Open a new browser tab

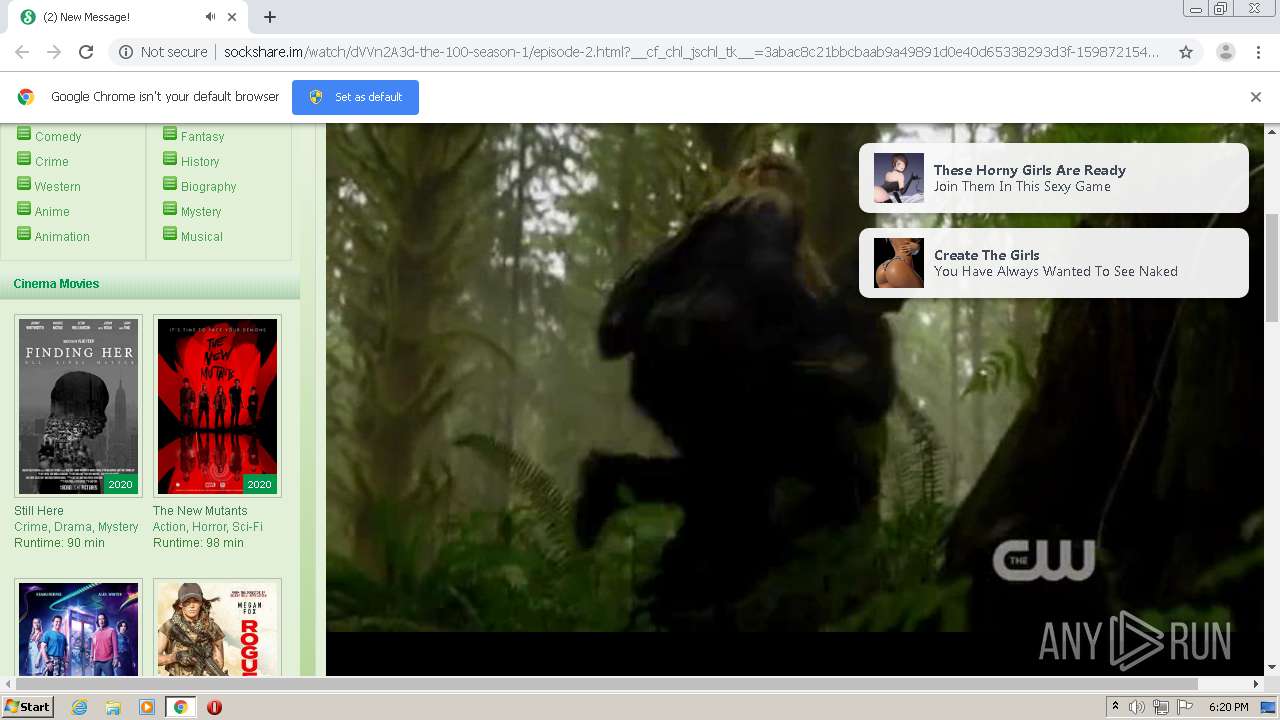[x=270, y=17]
